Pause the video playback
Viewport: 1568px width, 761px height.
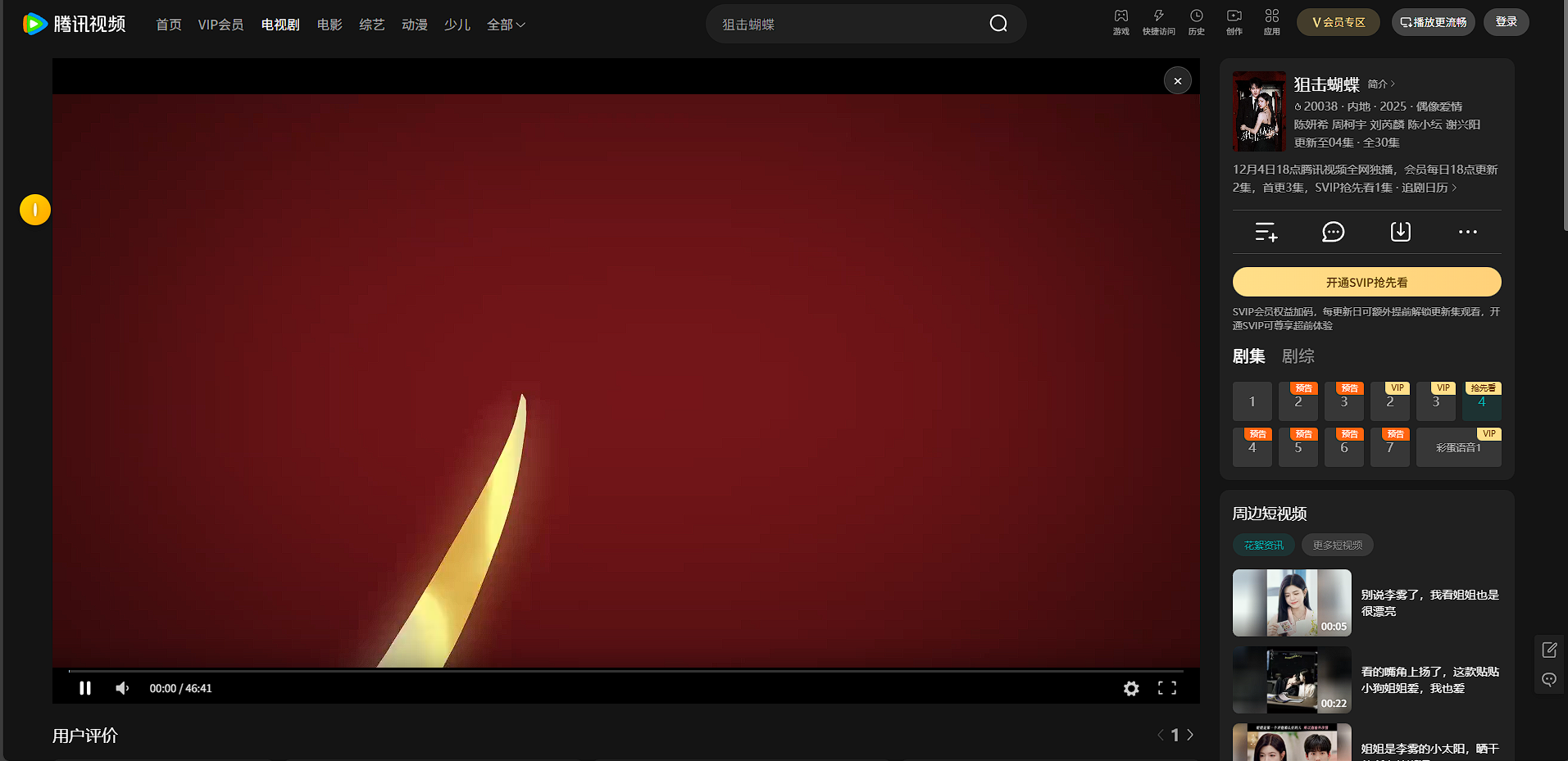(x=85, y=688)
